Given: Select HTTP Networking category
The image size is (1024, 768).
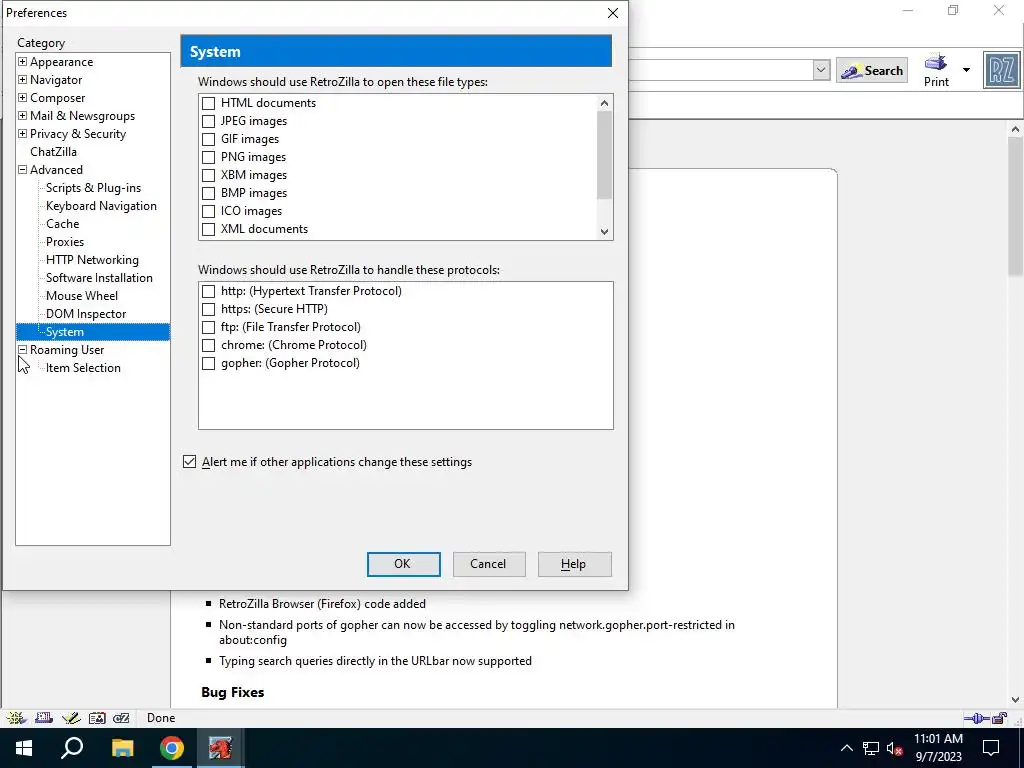Looking at the screenshot, I should (92, 260).
